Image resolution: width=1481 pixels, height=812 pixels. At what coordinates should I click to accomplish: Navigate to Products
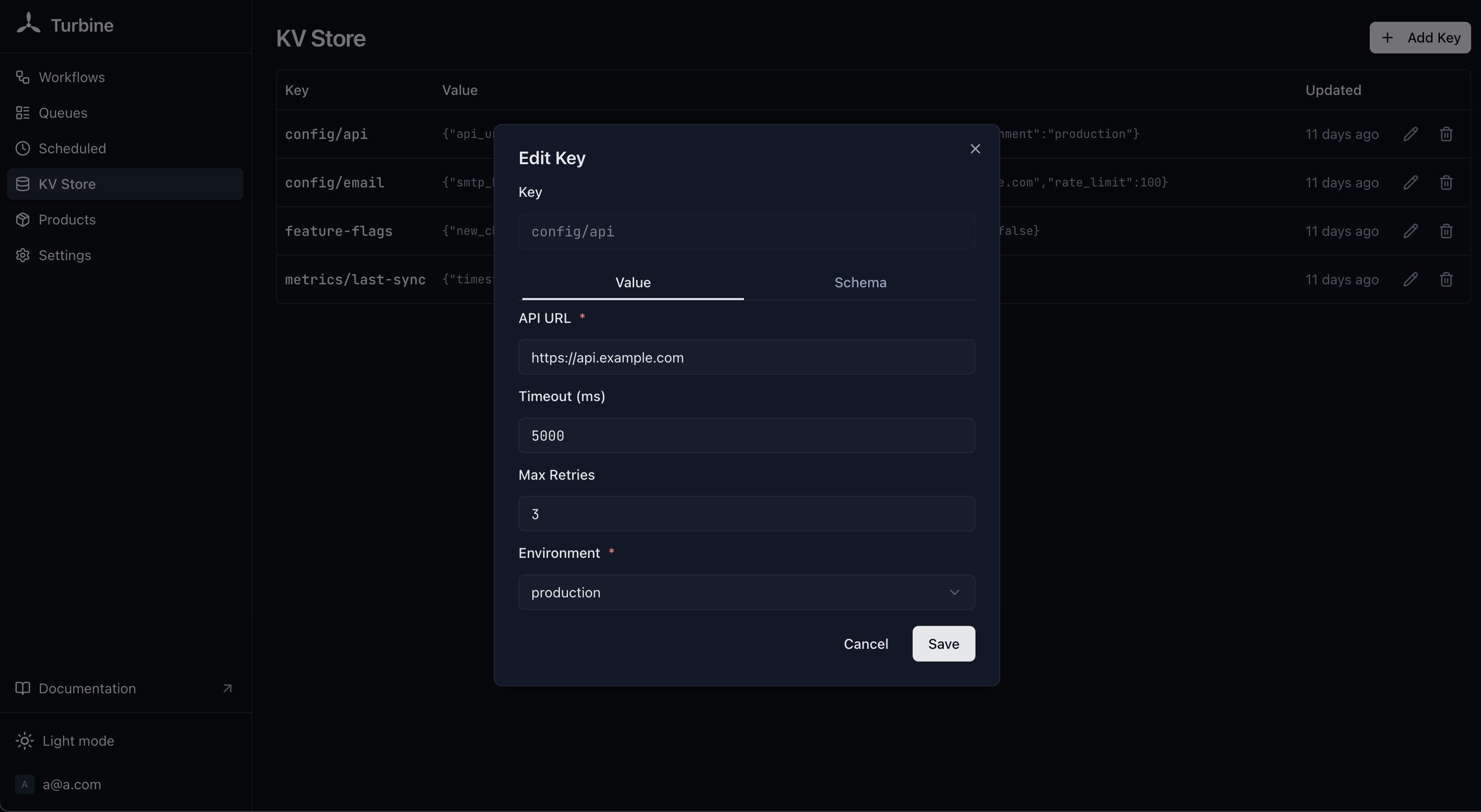125,220
